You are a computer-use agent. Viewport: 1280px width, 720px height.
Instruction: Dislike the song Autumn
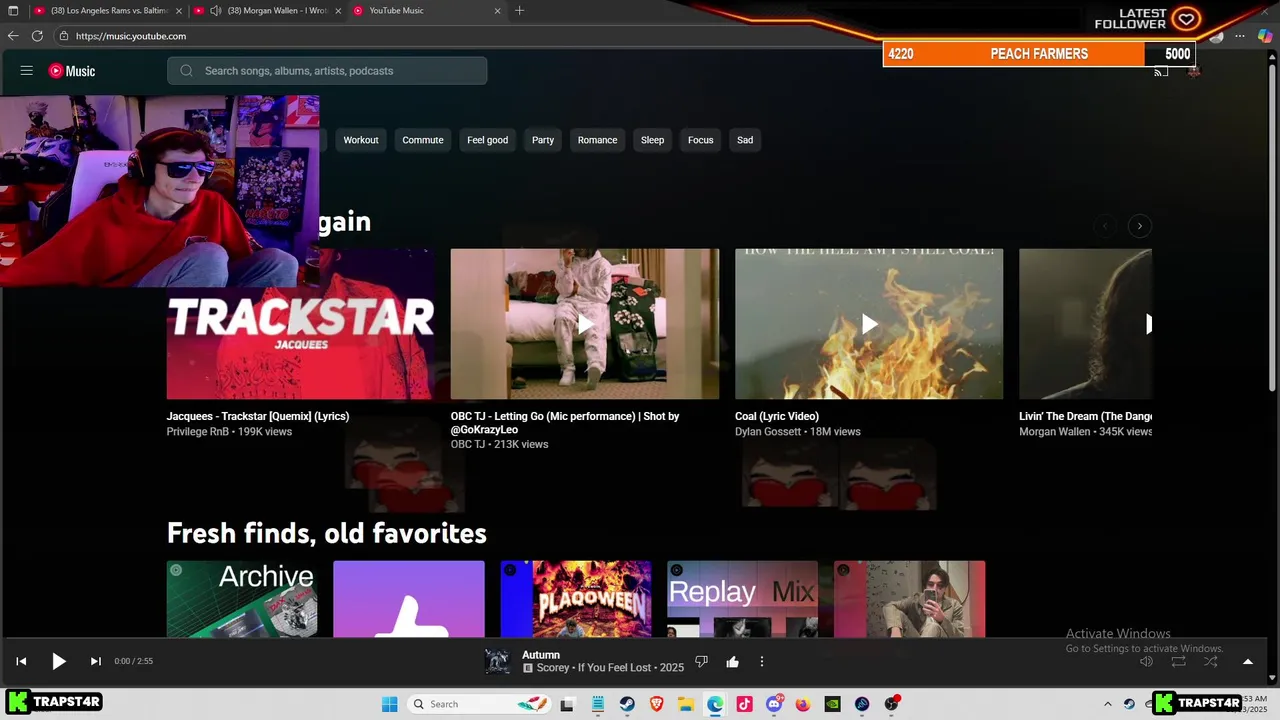701,661
